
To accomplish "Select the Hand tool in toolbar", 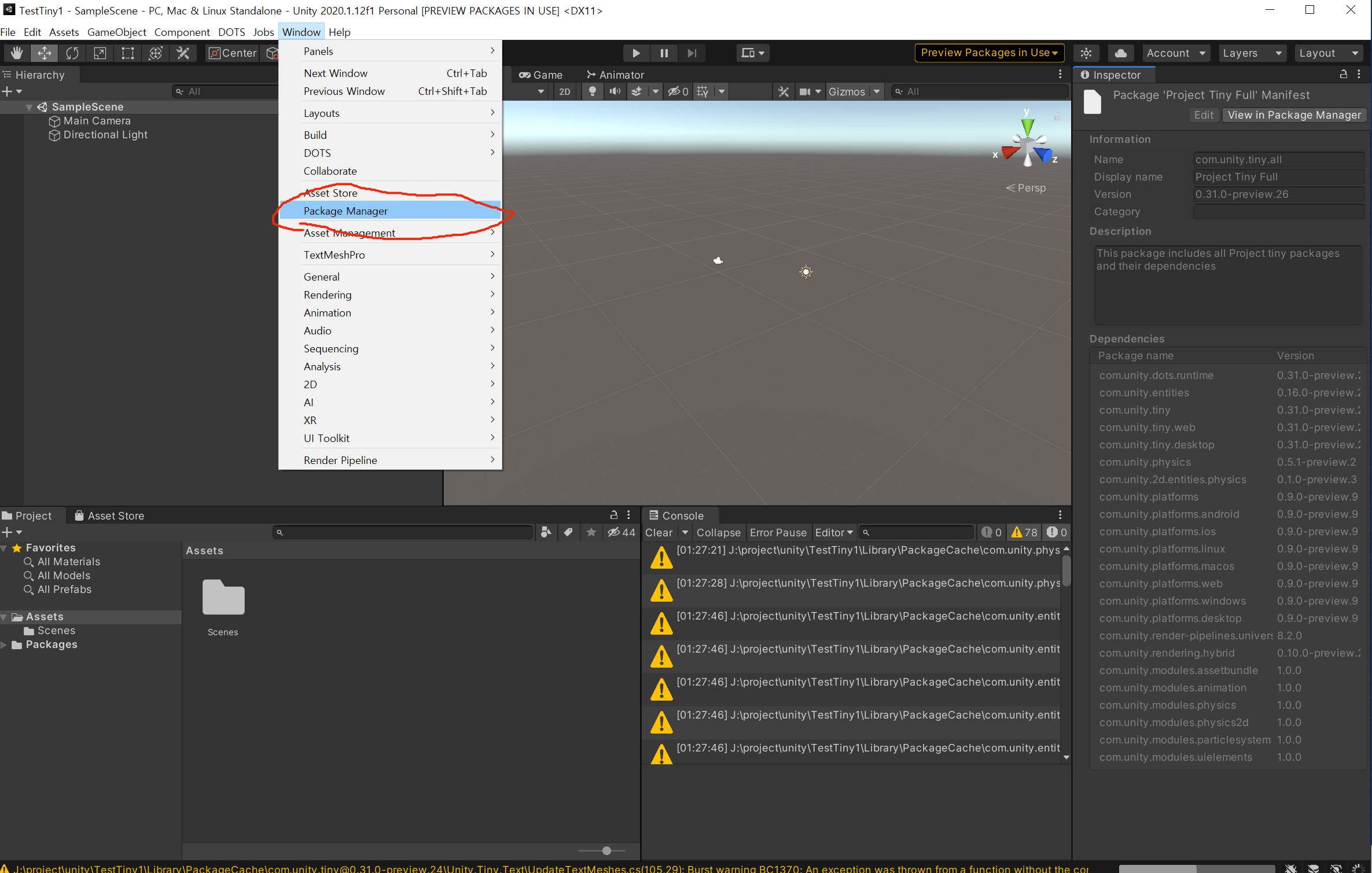I will pos(16,53).
